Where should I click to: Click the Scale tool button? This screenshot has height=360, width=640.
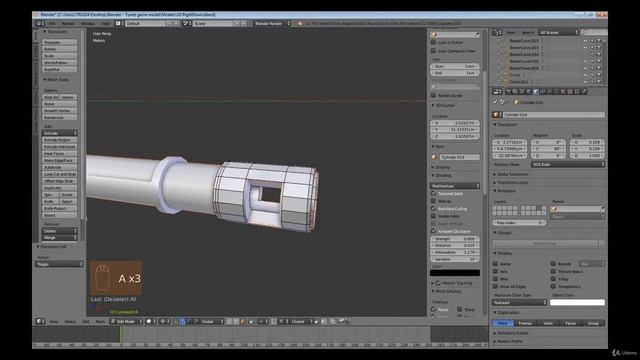pyautogui.click(x=60, y=56)
